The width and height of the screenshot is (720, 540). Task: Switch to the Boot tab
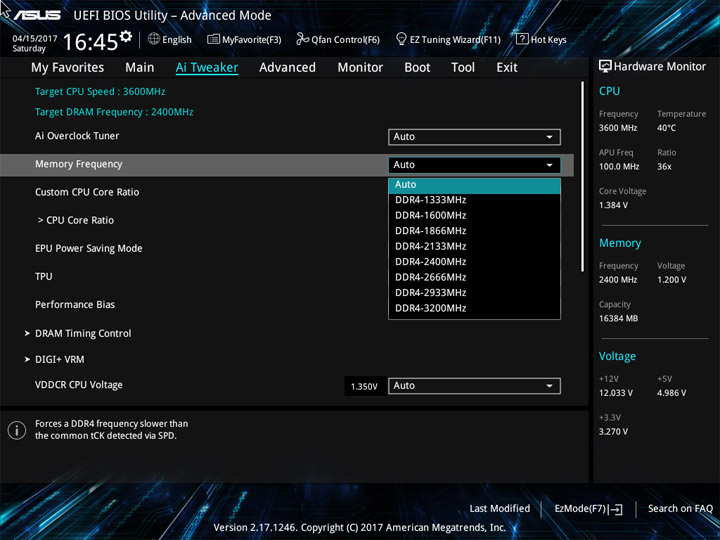coord(417,68)
